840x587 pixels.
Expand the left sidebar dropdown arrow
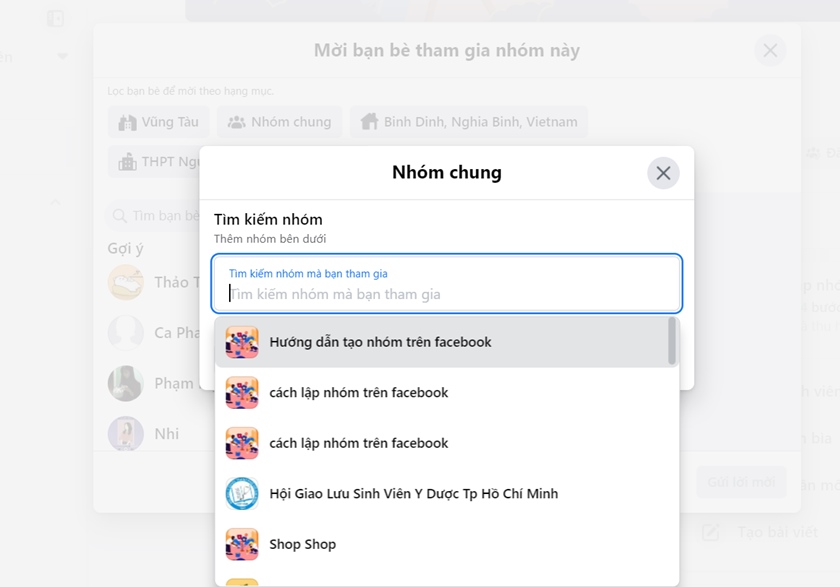click(63, 56)
